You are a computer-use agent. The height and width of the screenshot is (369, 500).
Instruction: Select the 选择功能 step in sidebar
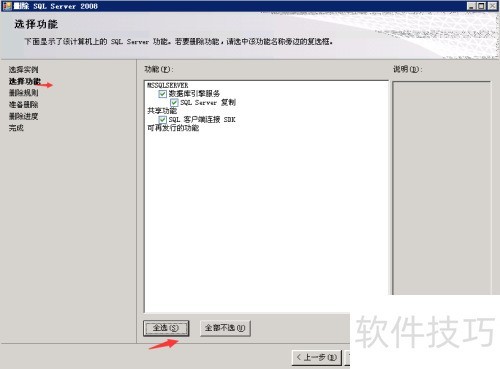tap(25, 81)
